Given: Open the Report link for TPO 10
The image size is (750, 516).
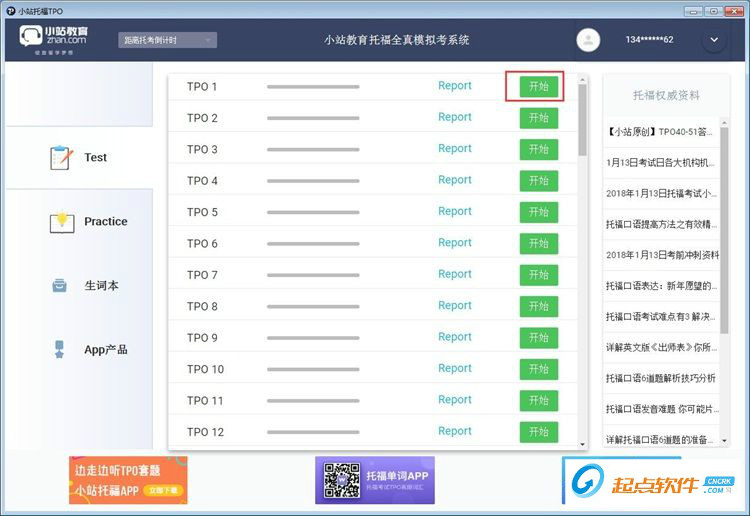Looking at the screenshot, I should [x=455, y=368].
